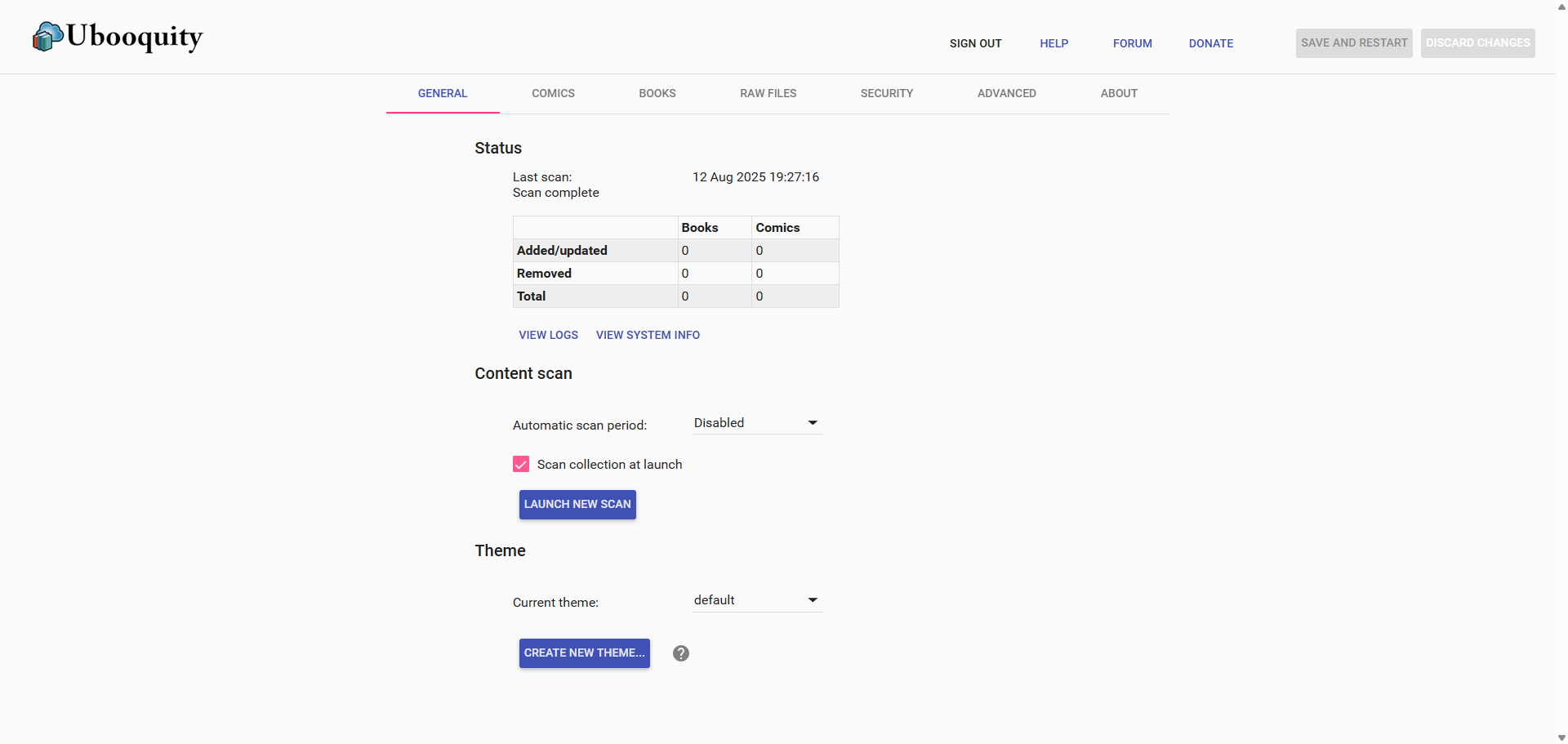This screenshot has height=744, width=1568.
Task: Open View Logs link
Action: (x=549, y=335)
